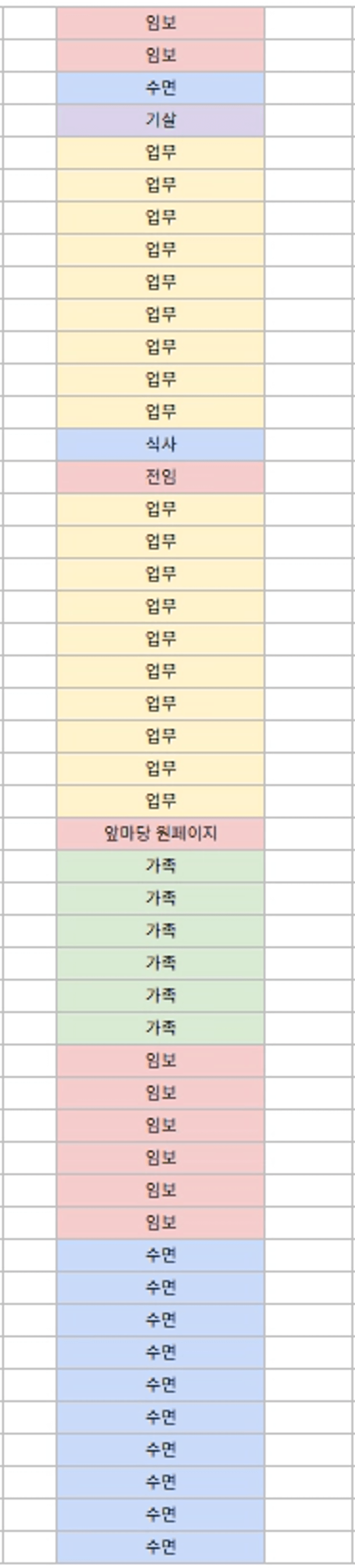
Task: Click the blue 식사 cell
Action: (161, 444)
